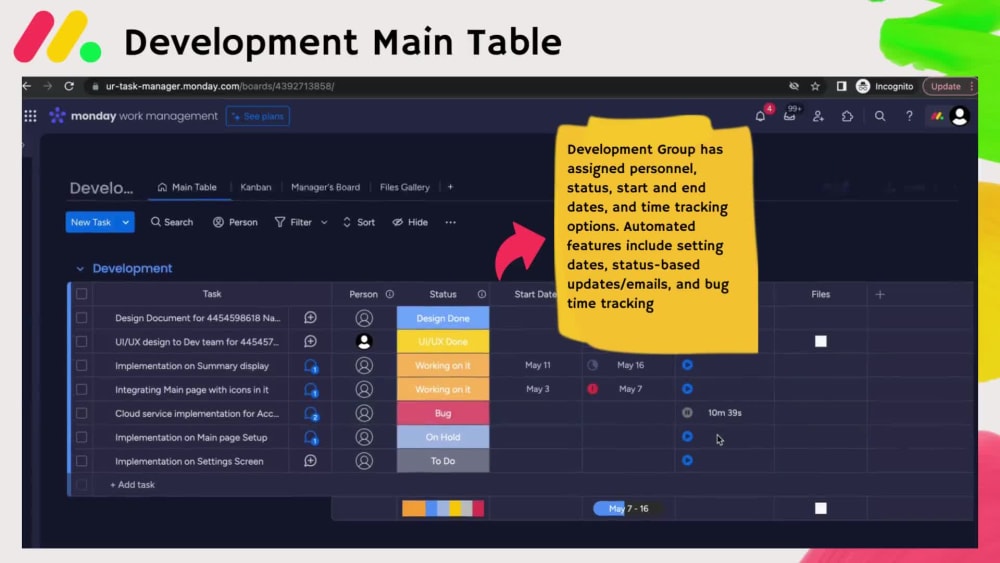The height and width of the screenshot is (563, 1000).
Task: Click the + Add task row
Action: [x=132, y=485]
